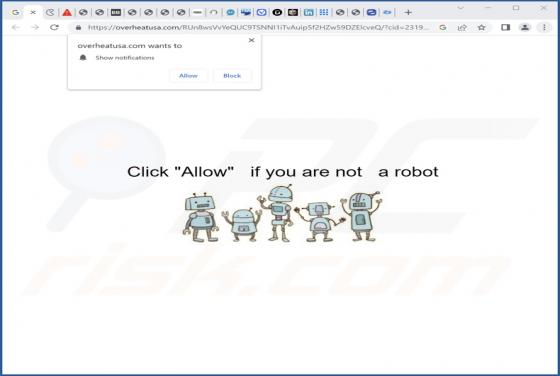The image size is (560, 376).
Task: Switch to the first Google tab
Action: 15,12
